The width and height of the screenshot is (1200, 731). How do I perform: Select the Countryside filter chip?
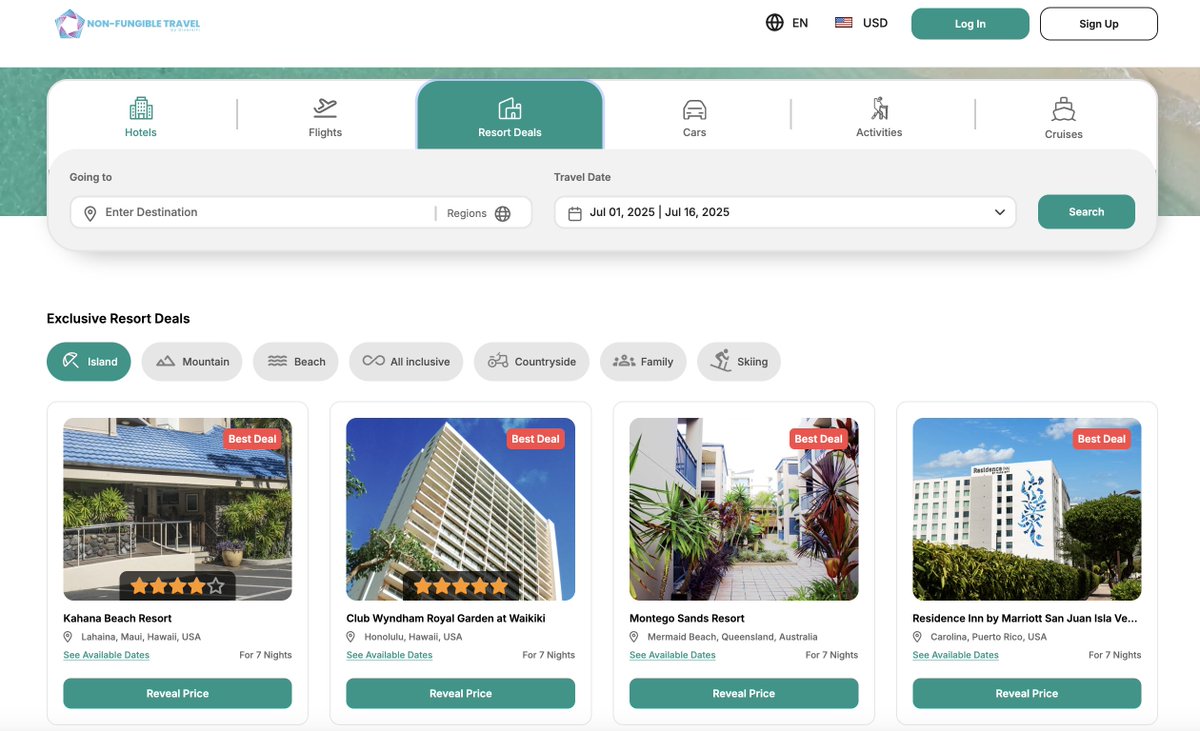(x=532, y=362)
